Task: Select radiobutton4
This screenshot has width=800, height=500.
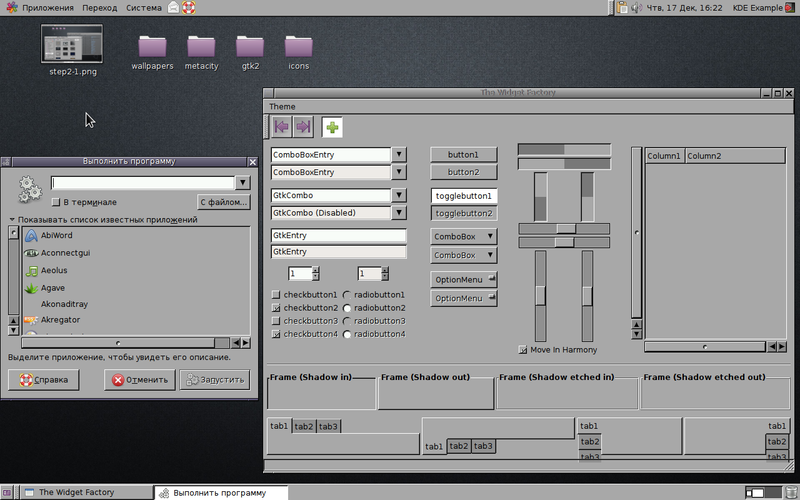Action: click(347, 334)
